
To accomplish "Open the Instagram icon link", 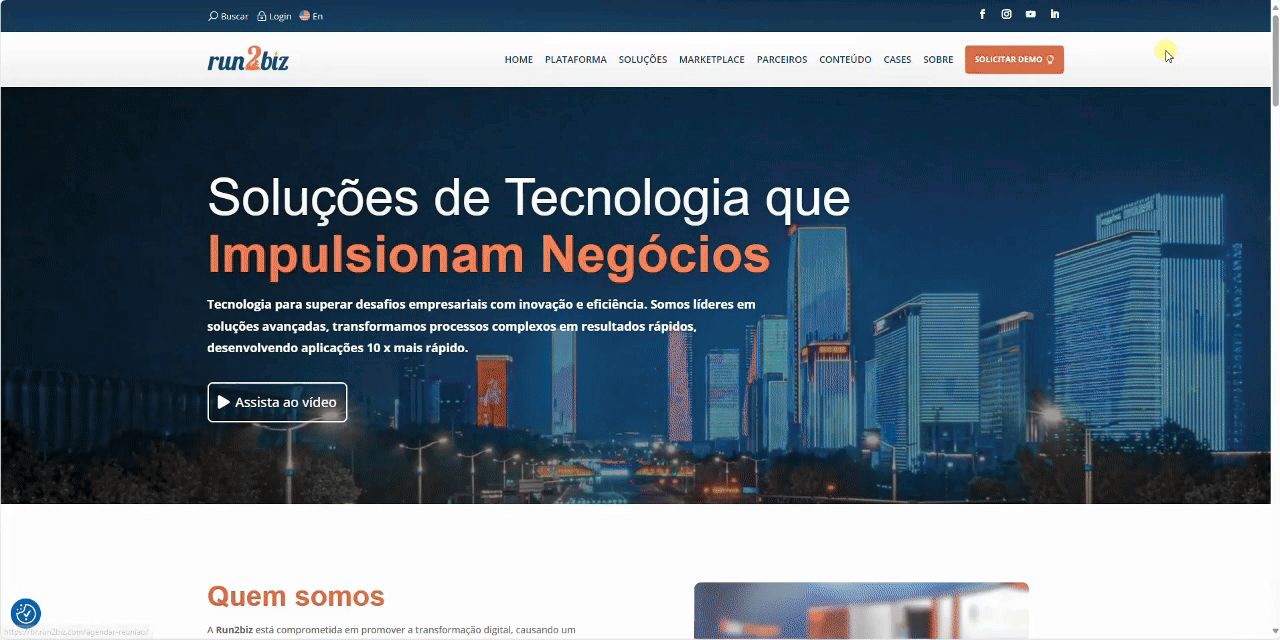I will coord(1007,14).
